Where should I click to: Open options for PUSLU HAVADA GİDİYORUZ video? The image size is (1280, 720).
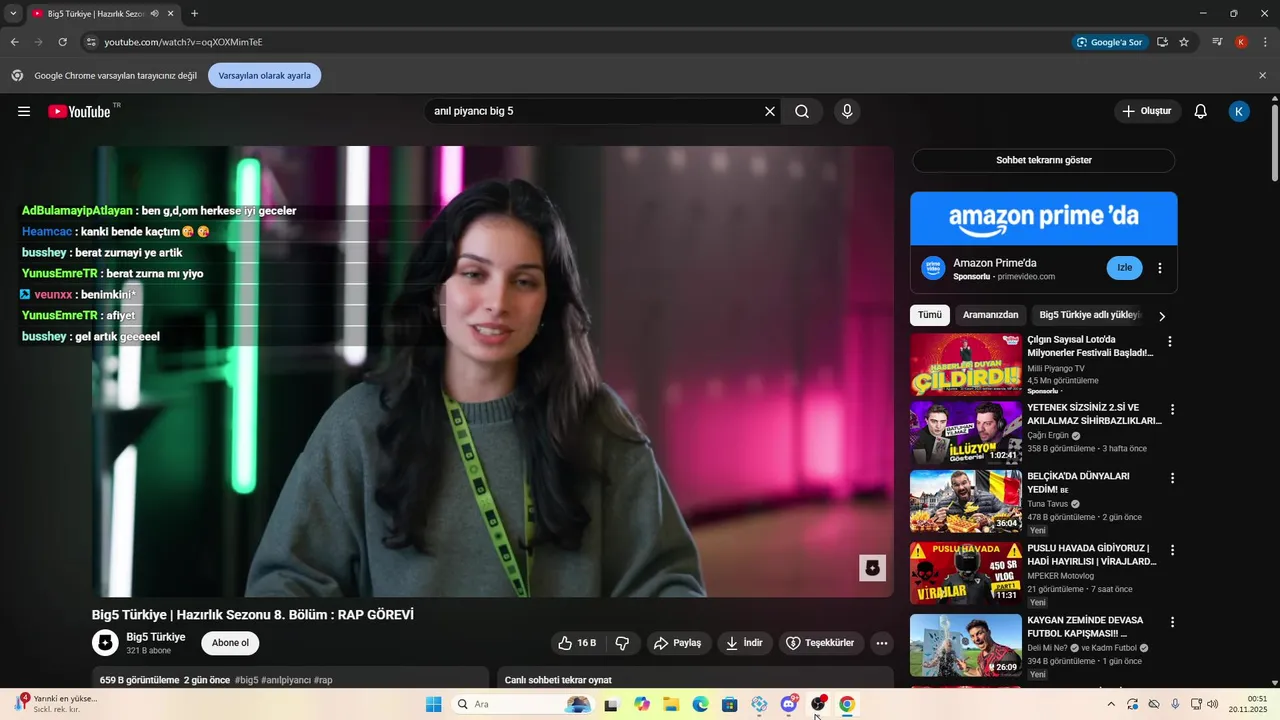pyautogui.click(x=1173, y=550)
